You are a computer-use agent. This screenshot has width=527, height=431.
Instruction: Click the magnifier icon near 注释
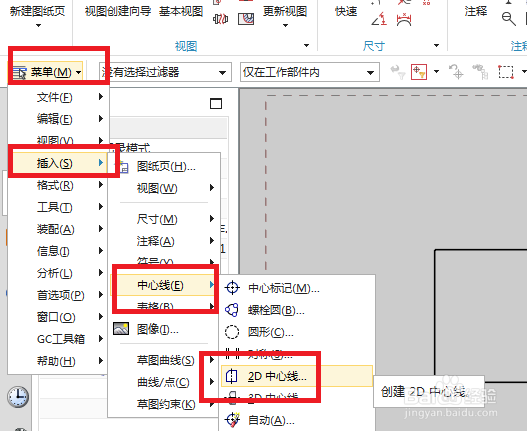tap(509, 19)
